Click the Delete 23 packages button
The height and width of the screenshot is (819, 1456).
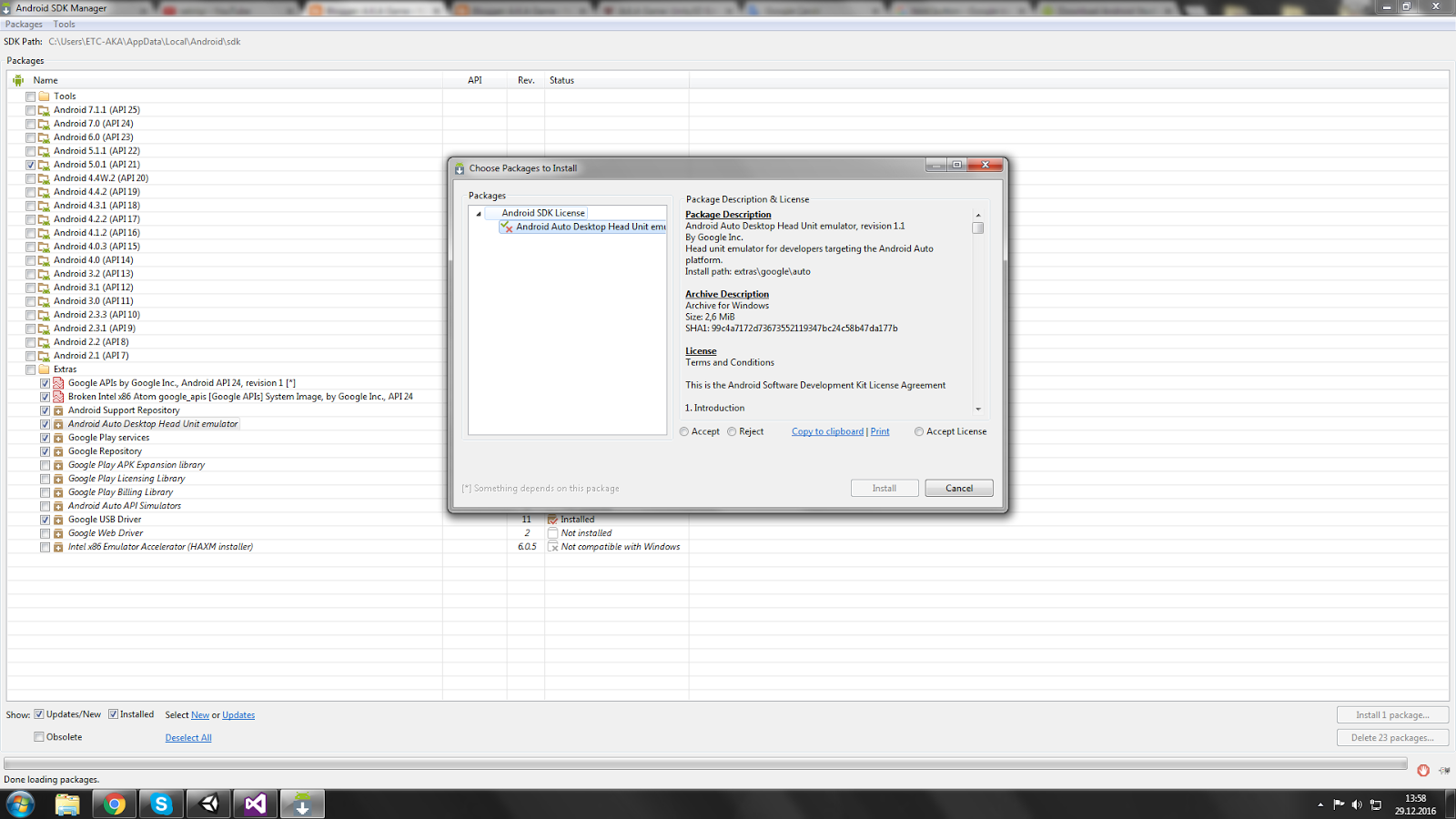(1392, 738)
